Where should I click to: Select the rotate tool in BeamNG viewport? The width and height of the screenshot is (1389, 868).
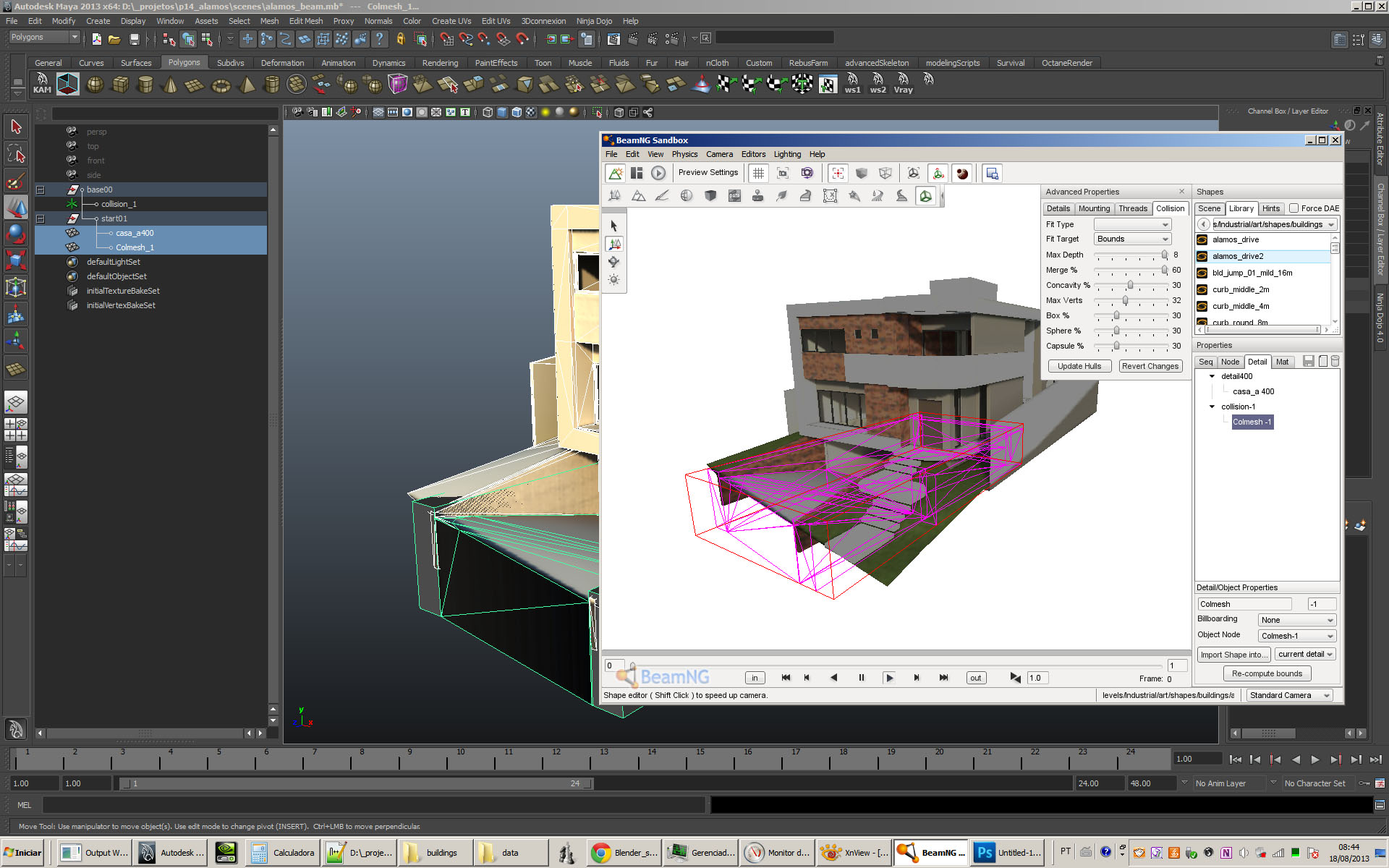click(614, 262)
